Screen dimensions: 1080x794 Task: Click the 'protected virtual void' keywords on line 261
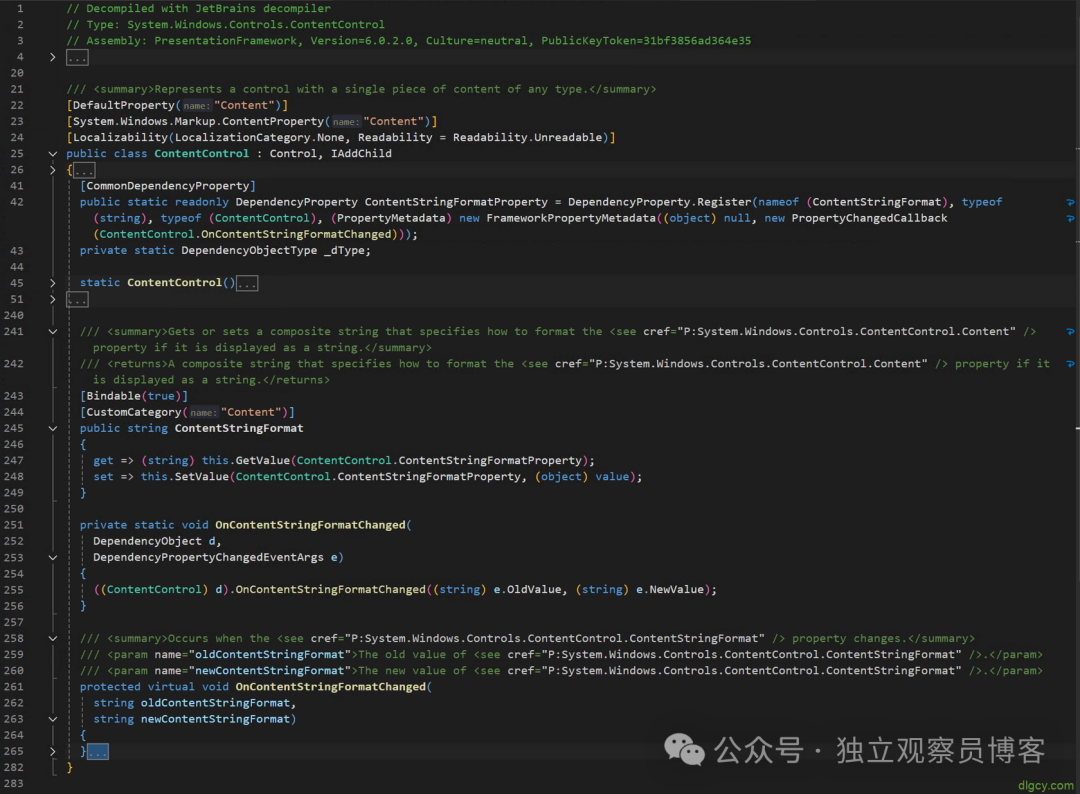[154, 687]
